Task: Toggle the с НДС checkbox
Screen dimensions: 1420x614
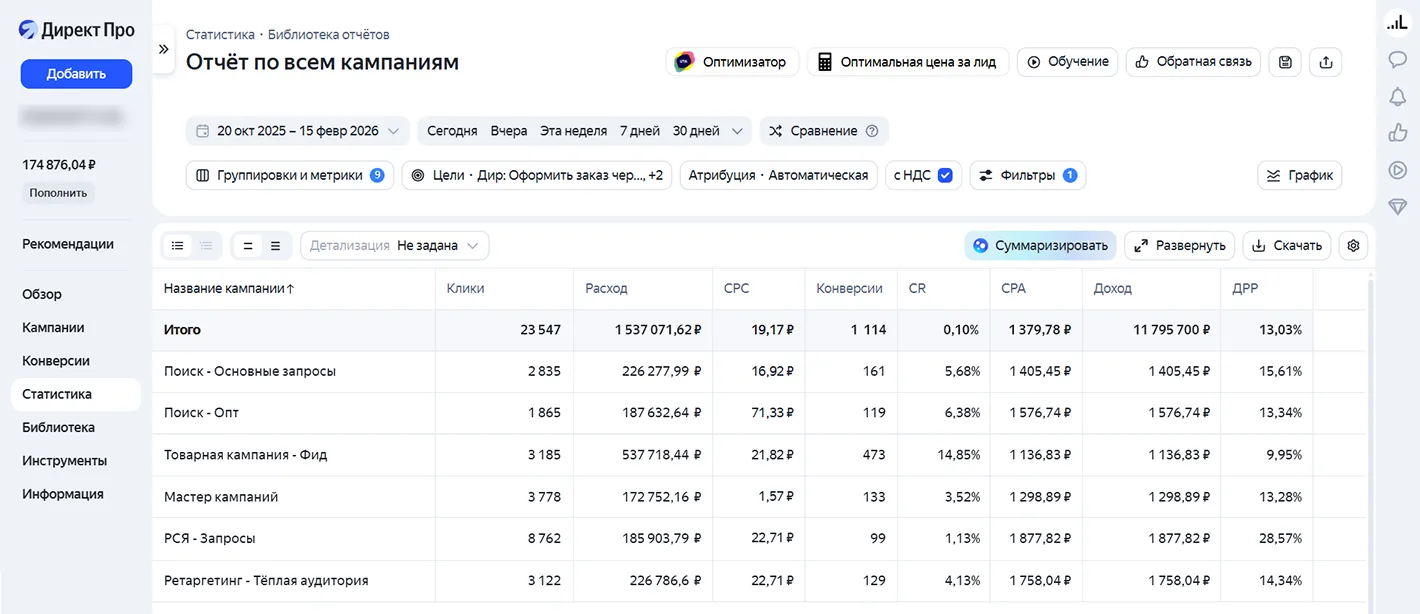Action: point(945,175)
